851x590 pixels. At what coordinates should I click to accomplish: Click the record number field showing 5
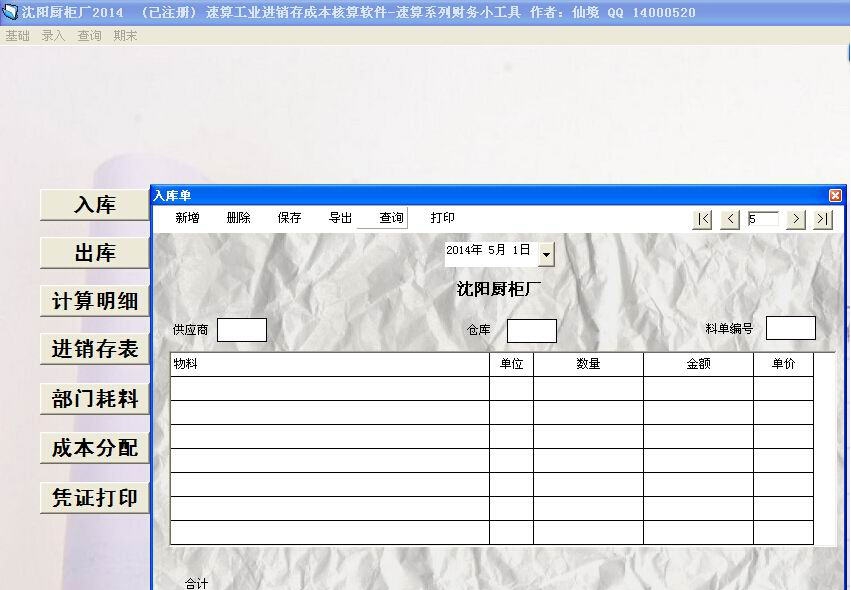pyautogui.click(x=763, y=219)
